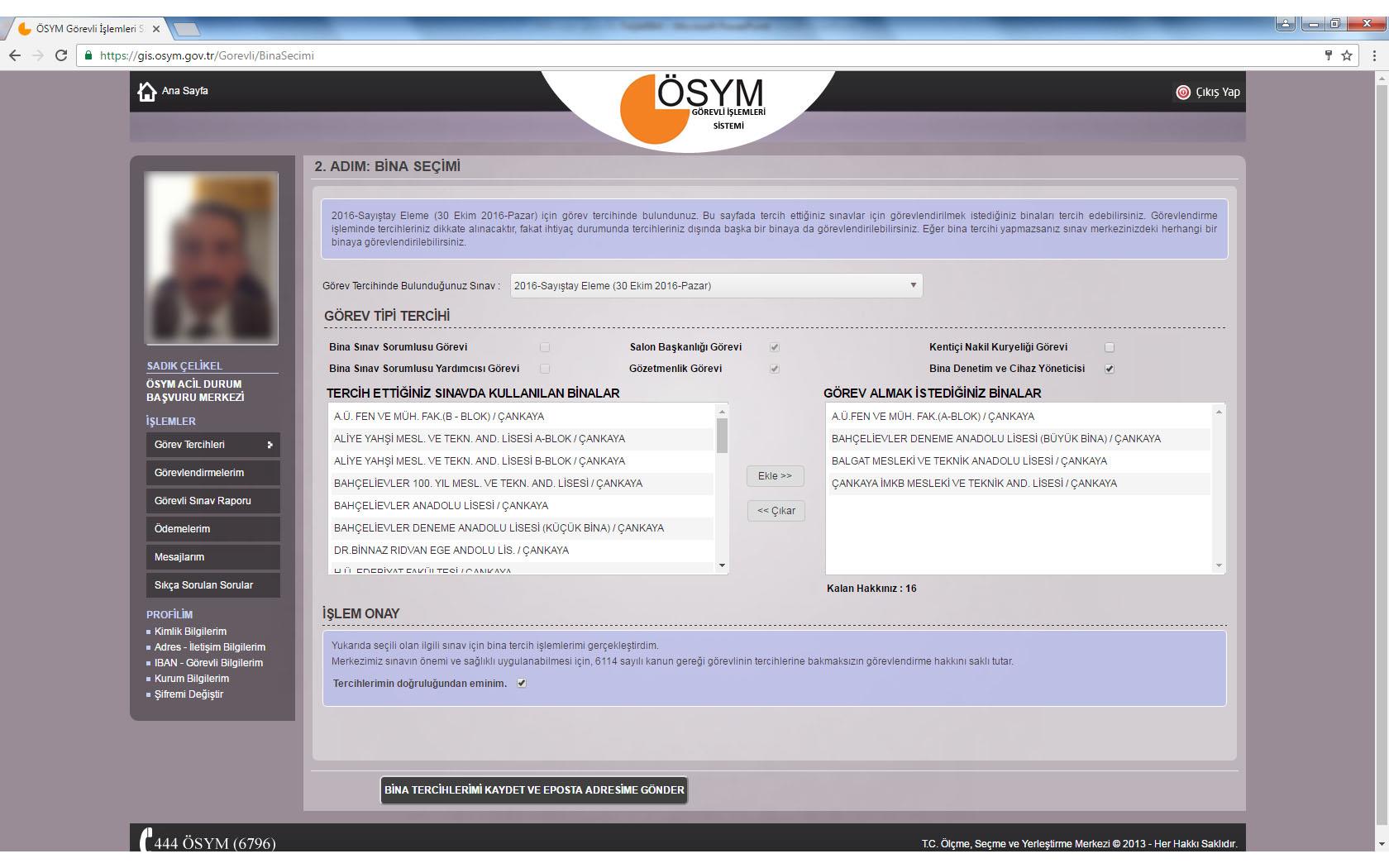Screen dimensions: 1389x868
Task: Bookmark page with the star icon
Action: click(x=1347, y=55)
